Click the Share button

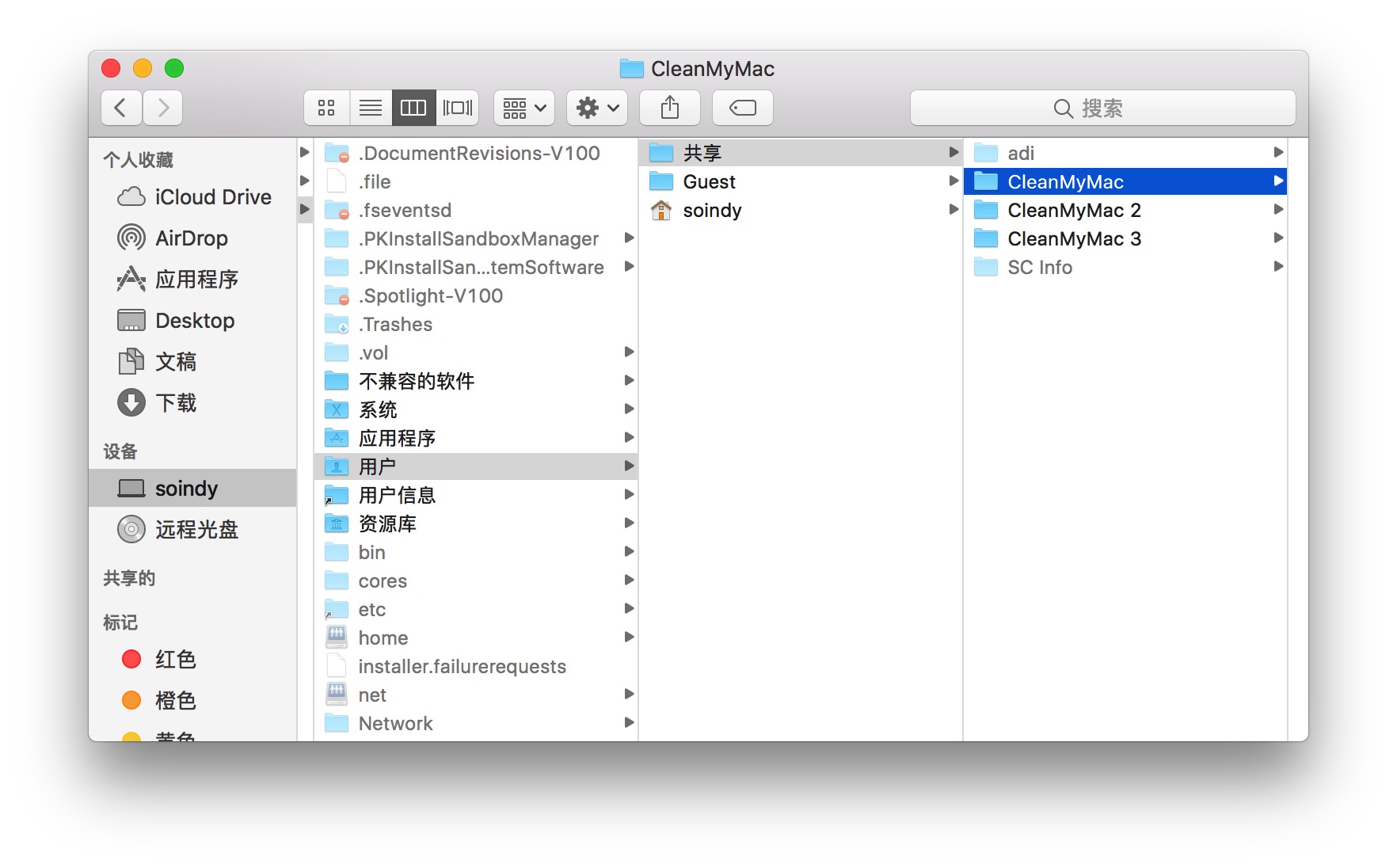tap(670, 108)
